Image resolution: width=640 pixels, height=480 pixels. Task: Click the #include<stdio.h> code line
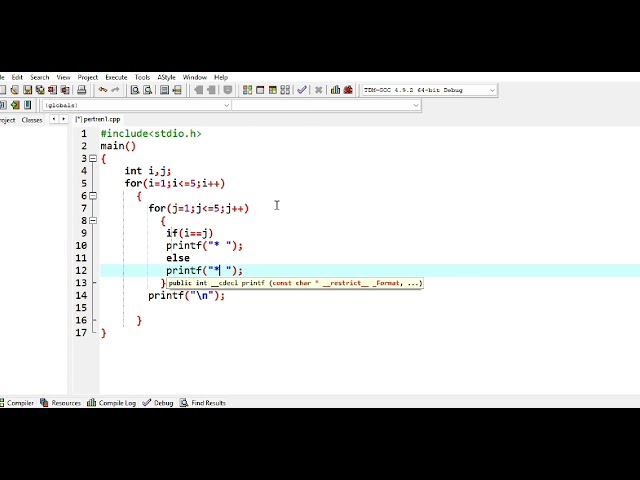(151, 133)
